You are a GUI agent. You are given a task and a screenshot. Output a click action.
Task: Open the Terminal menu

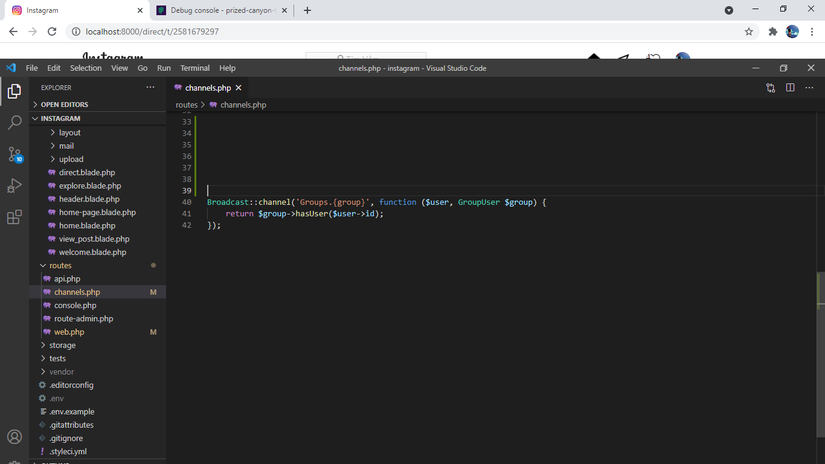tap(195, 68)
